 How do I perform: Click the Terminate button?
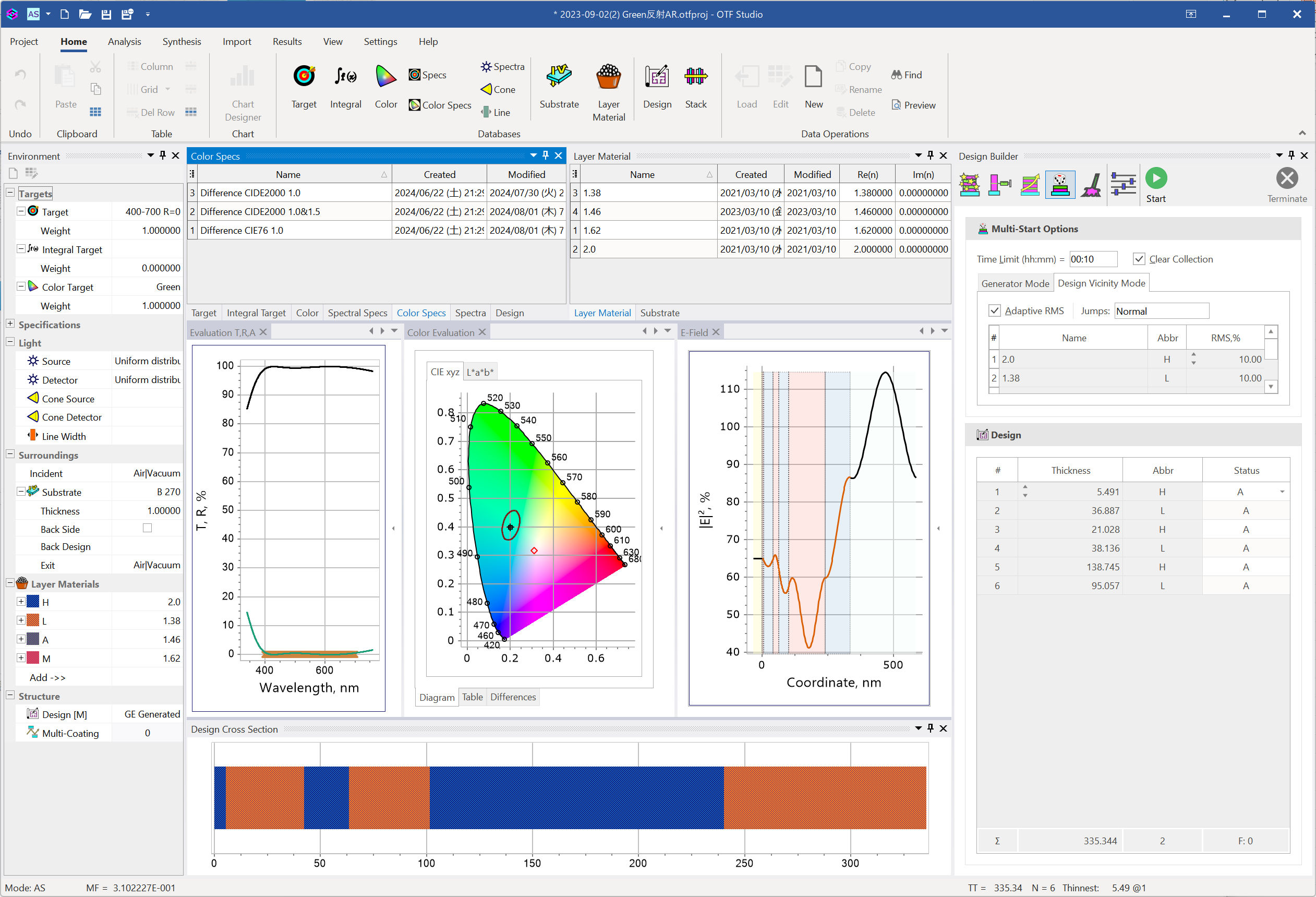pyautogui.click(x=1287, y=185)
